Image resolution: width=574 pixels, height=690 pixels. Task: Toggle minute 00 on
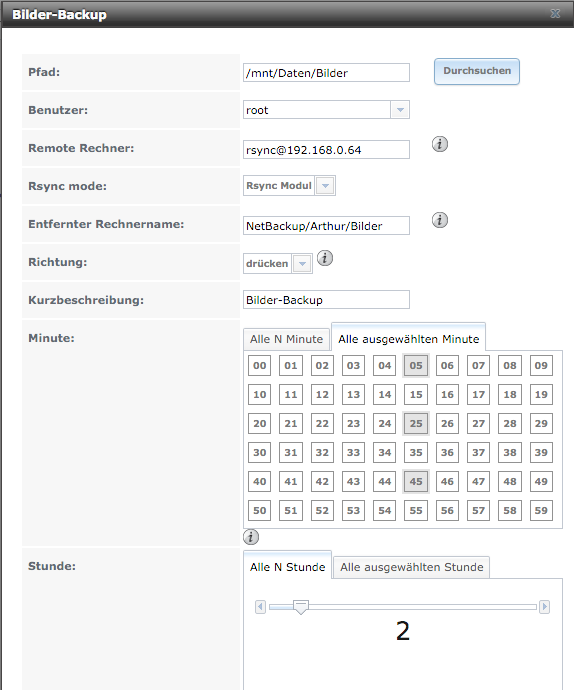259,365
